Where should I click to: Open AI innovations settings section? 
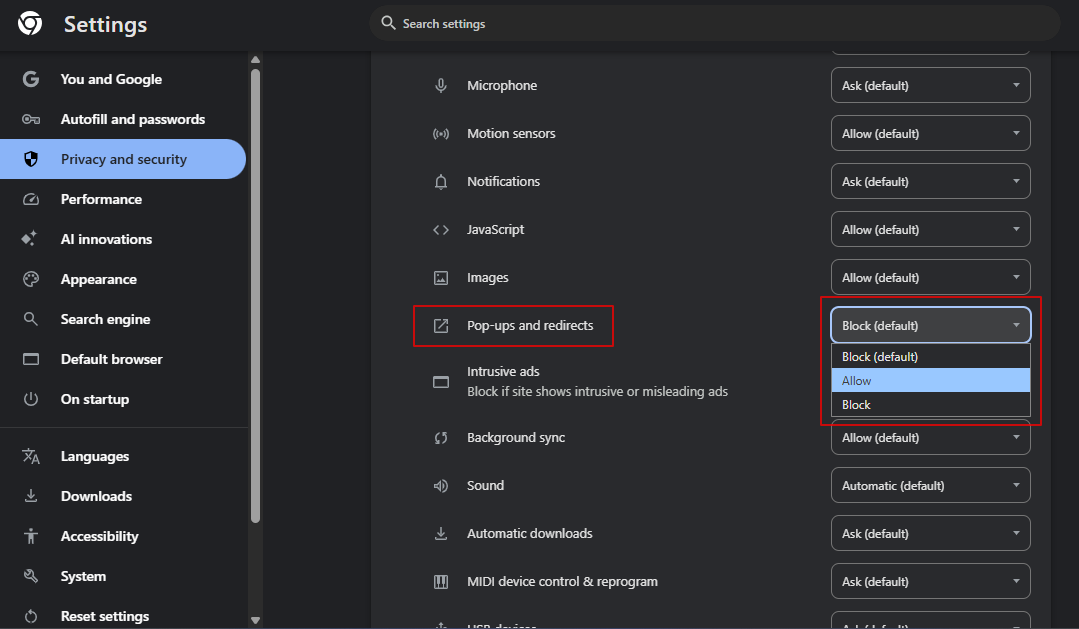pyautogui.click(x=122, y=239)
